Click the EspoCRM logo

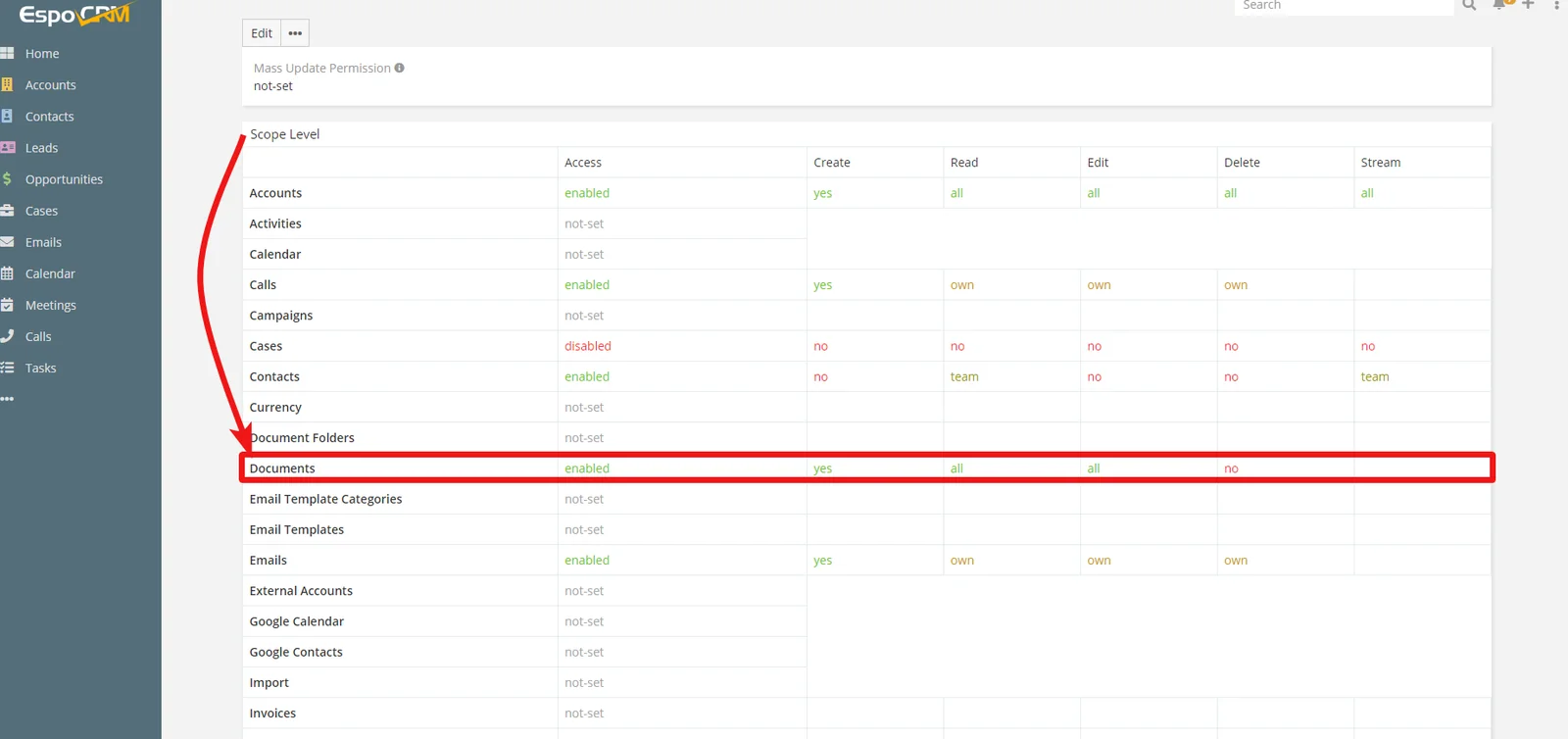[74, 15]
